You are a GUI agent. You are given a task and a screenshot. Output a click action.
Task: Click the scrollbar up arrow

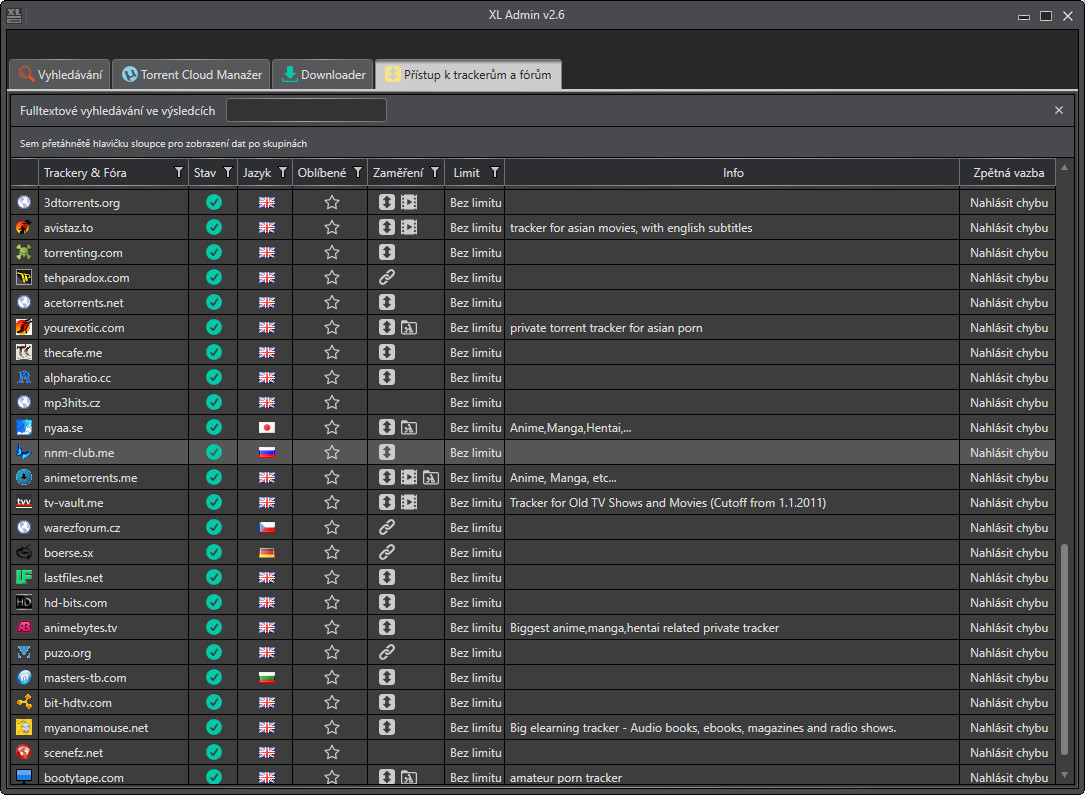pyautogui.click(x=1064, y=167)
